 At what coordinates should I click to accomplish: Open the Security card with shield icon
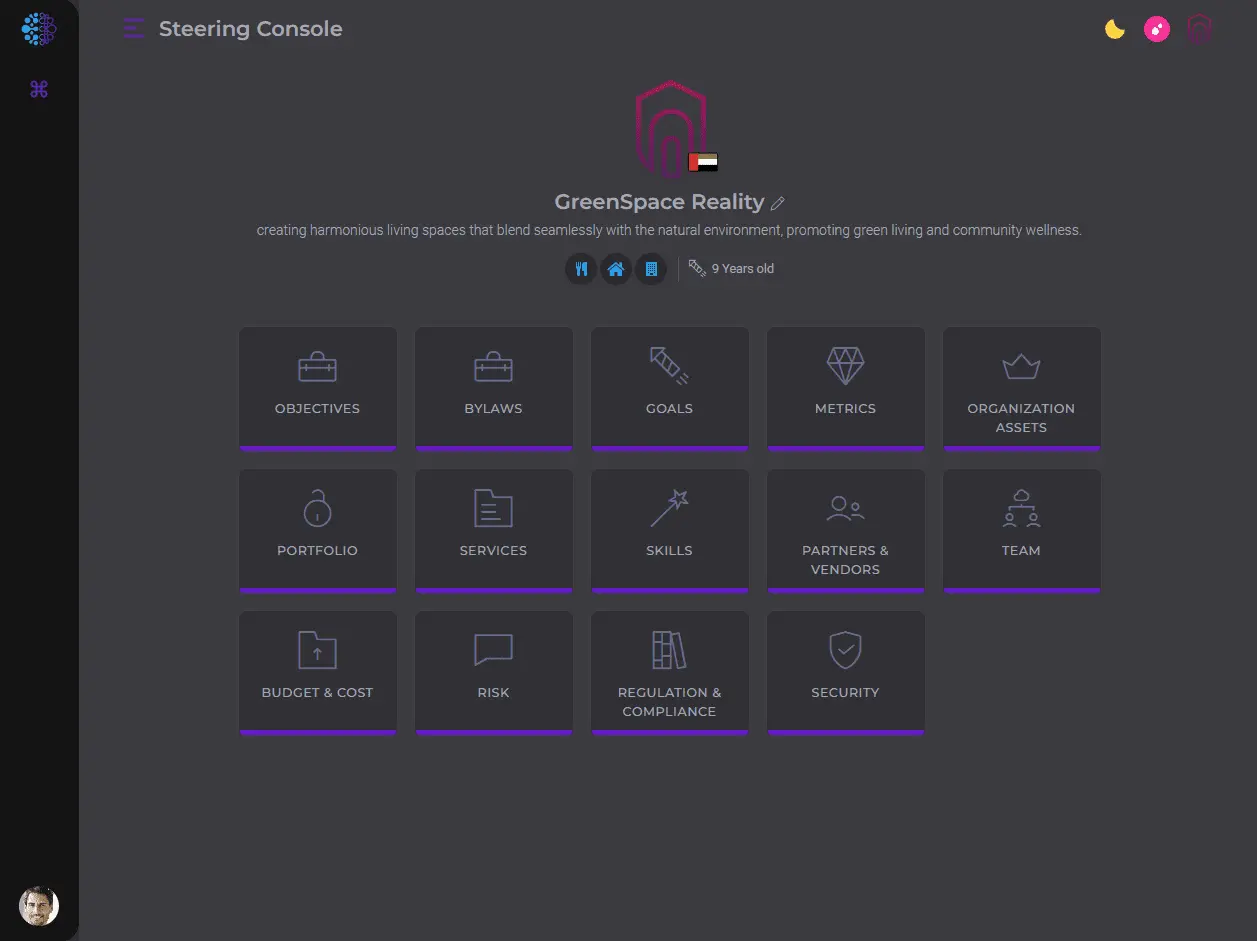846,673
